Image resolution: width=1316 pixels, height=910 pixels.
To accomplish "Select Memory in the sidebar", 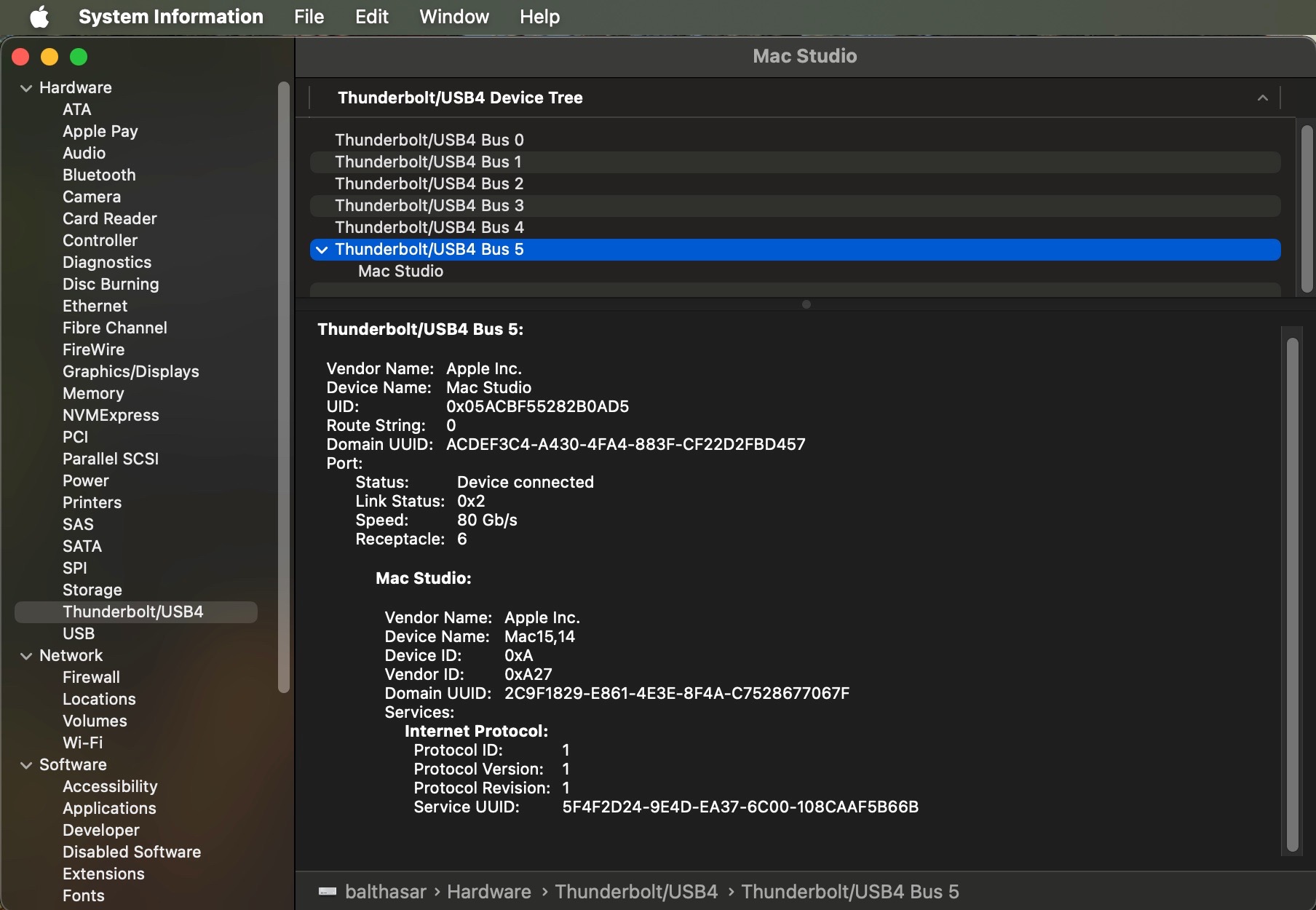I will pos(93,393).
